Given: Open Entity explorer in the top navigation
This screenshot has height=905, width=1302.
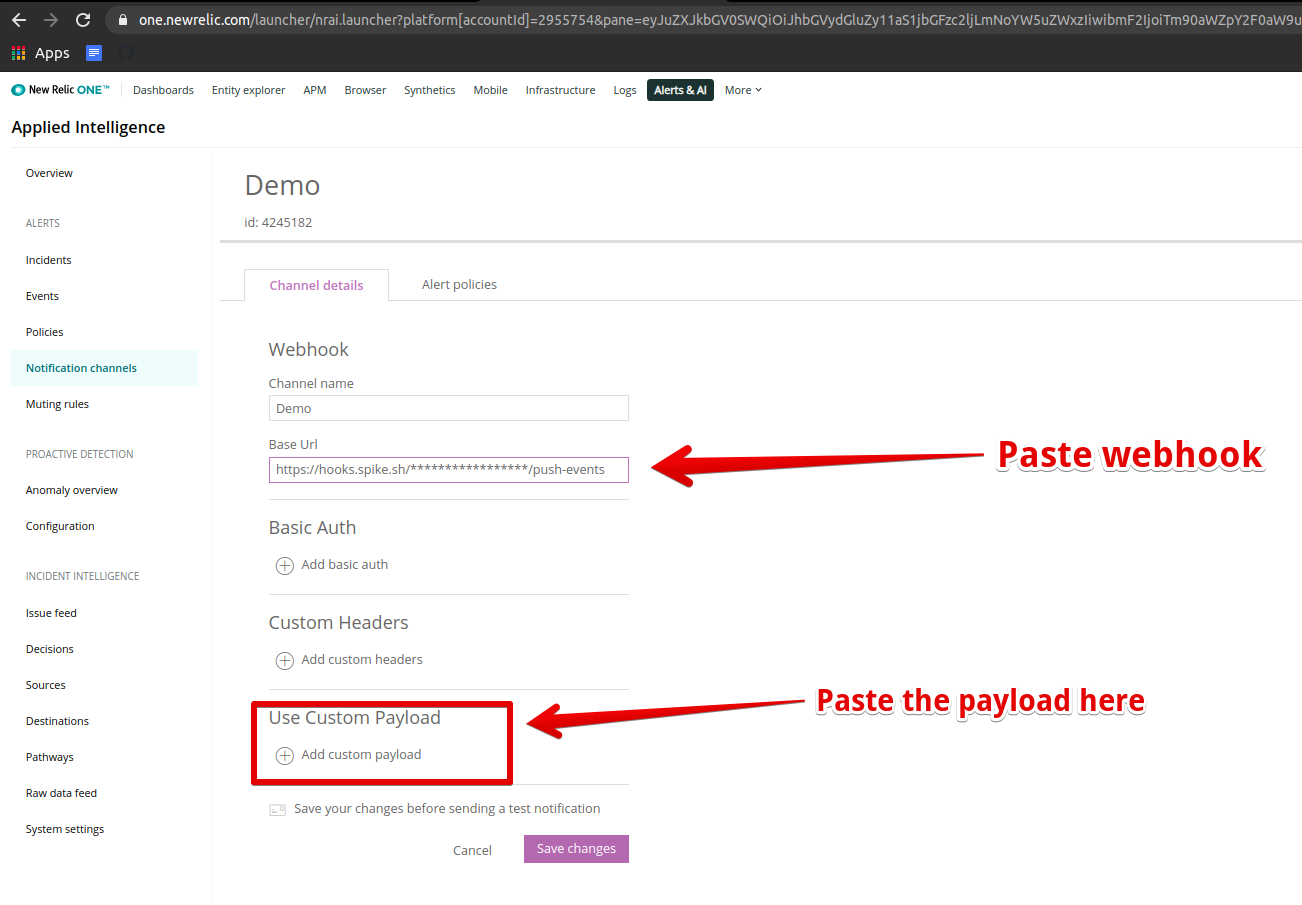Looking at the screenshot, I should point(248,90).
